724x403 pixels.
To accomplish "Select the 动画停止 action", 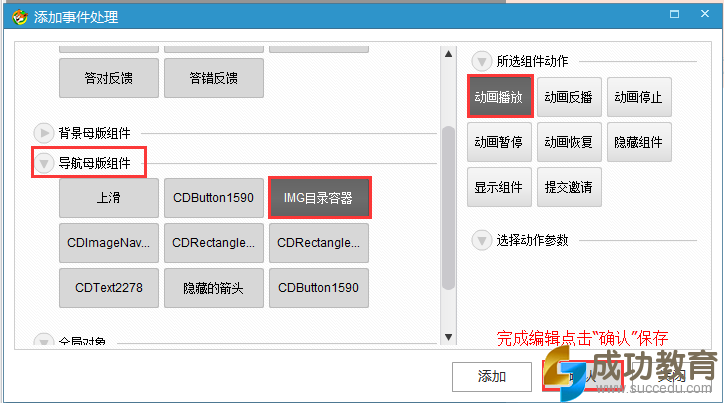I will 638,97.
